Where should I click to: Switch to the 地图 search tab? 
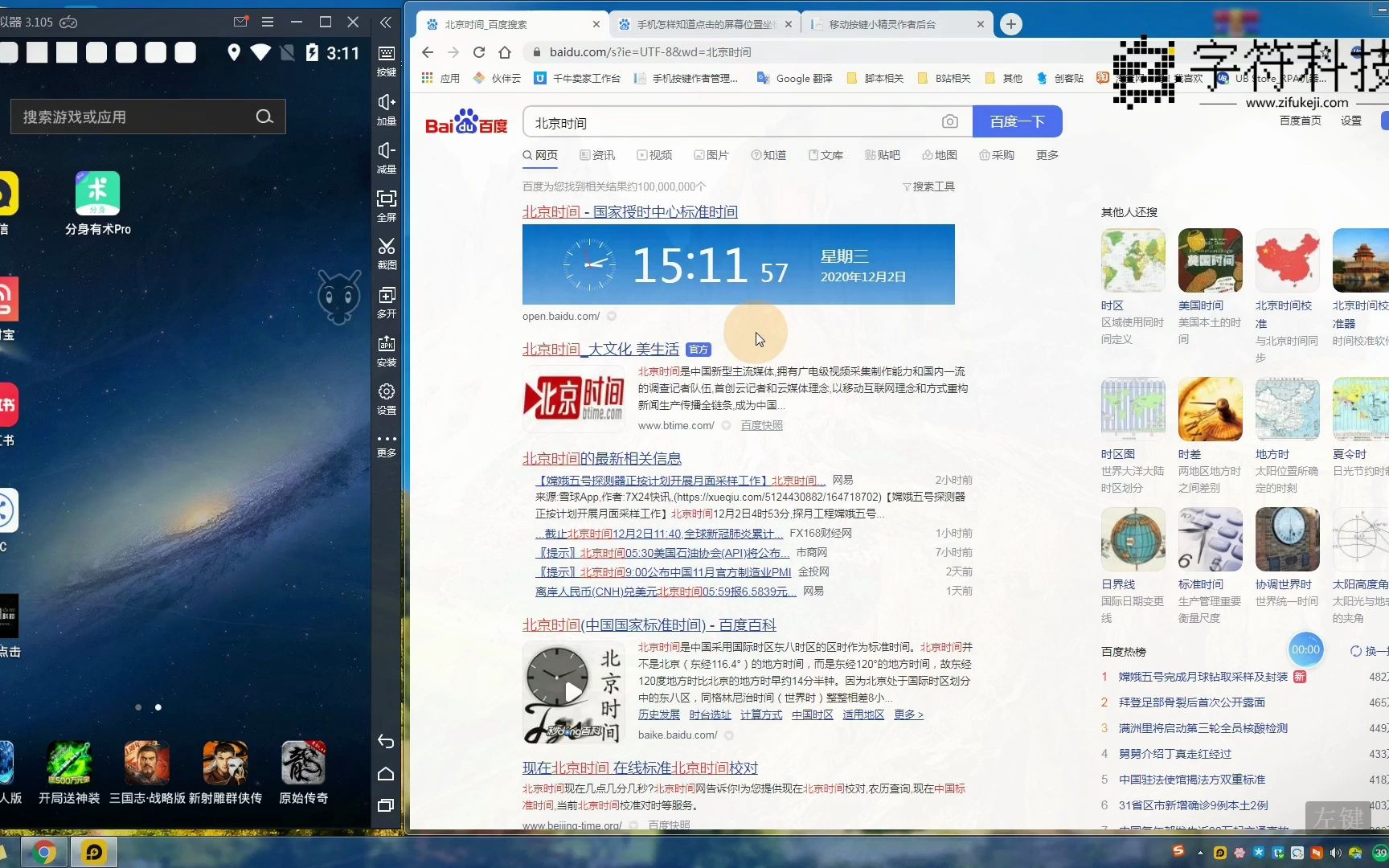(x=940, y=155)
